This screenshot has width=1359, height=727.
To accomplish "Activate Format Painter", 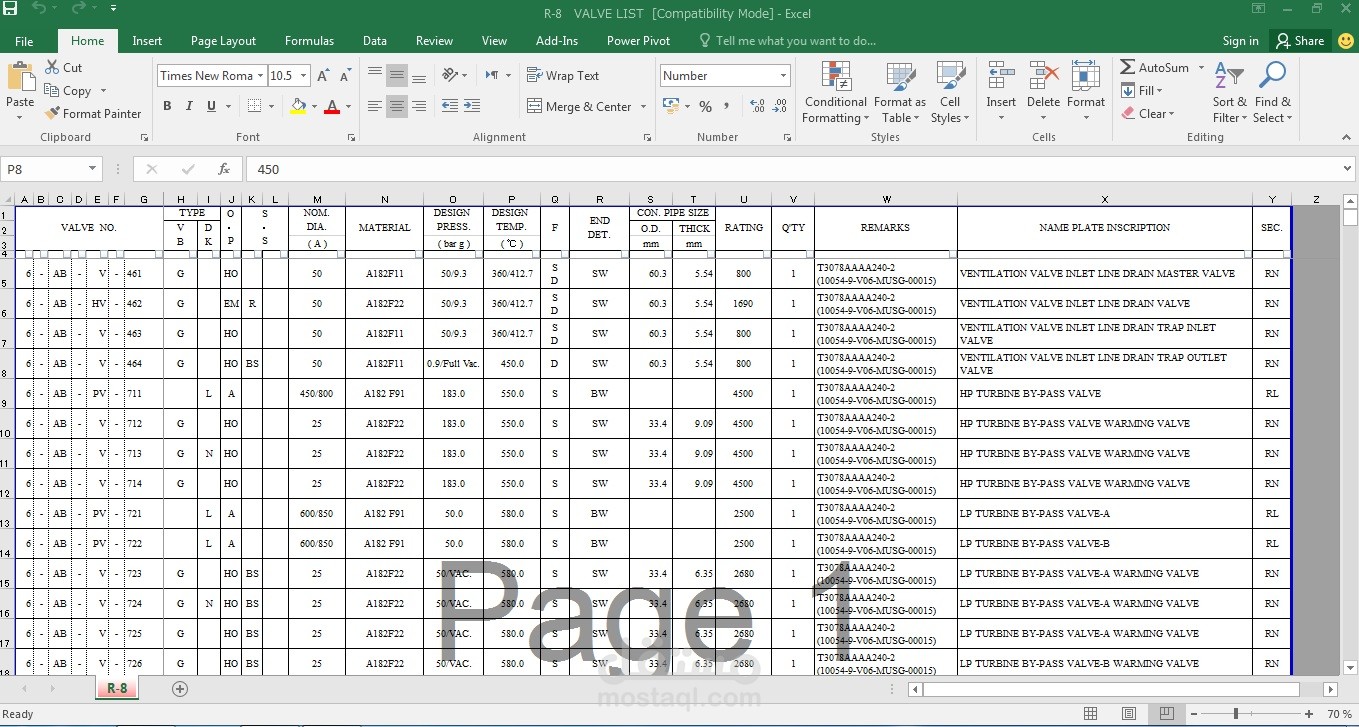I will [x=94, y=113].
